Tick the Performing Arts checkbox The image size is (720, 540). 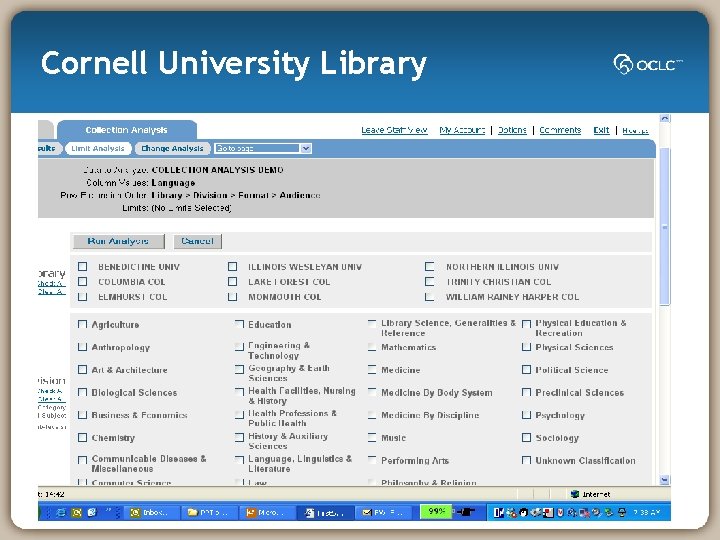point(372,460)
